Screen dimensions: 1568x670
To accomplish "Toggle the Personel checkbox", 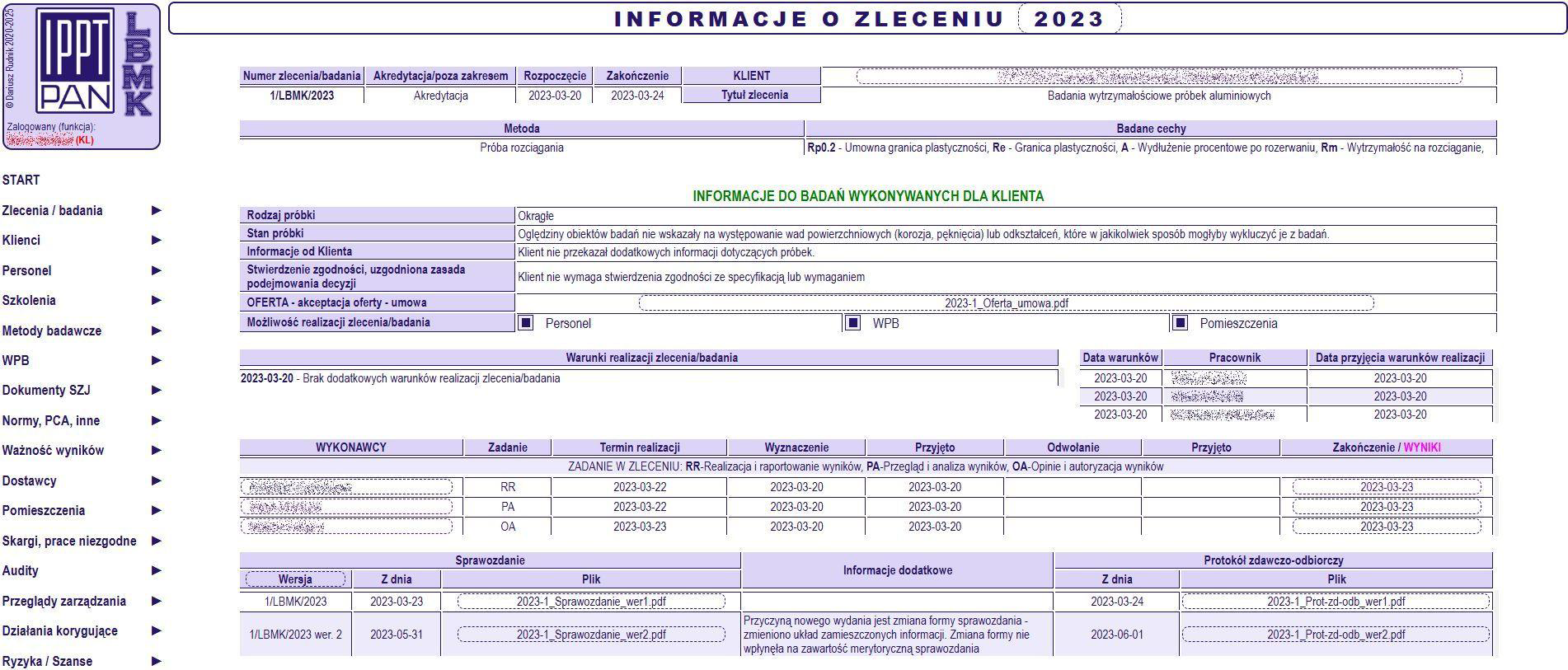I will 526,322.
